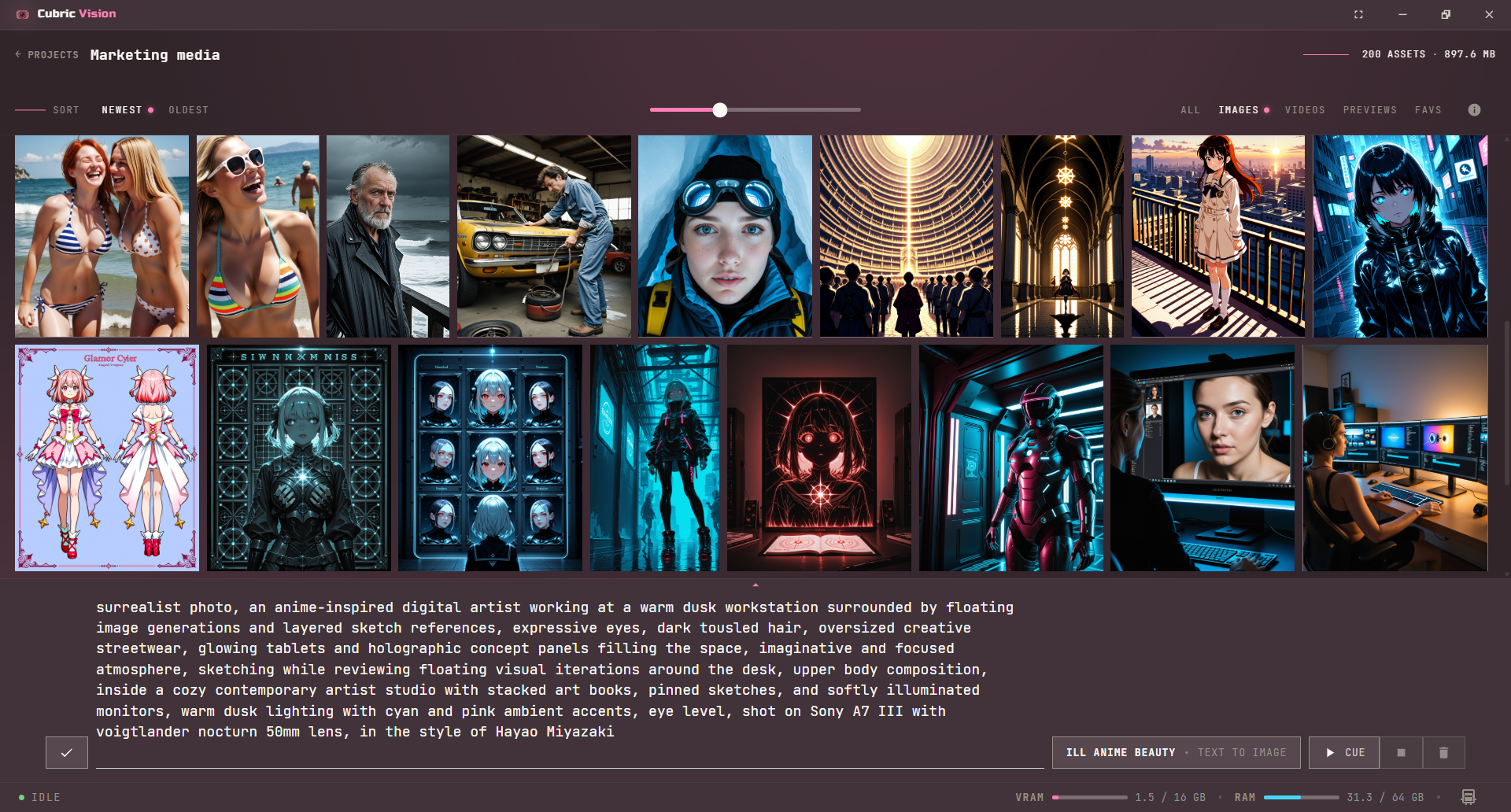Image resolution: width=1511 pixels, height=812 pixels.
Task: Sort assets by Oldest
Action: pyautogui.click(x=188, y=110)
